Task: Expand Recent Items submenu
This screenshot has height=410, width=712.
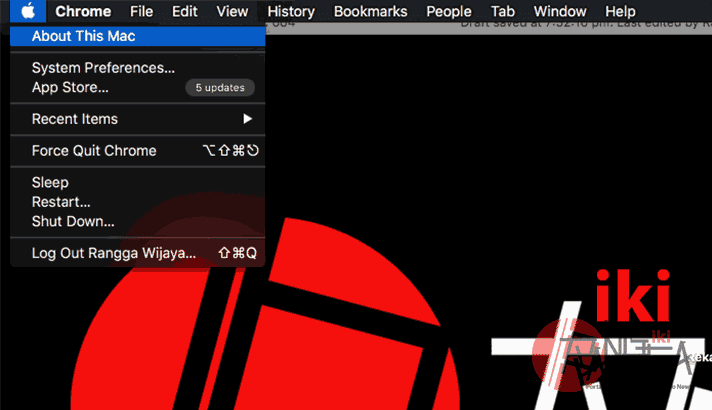Action: 138,119
